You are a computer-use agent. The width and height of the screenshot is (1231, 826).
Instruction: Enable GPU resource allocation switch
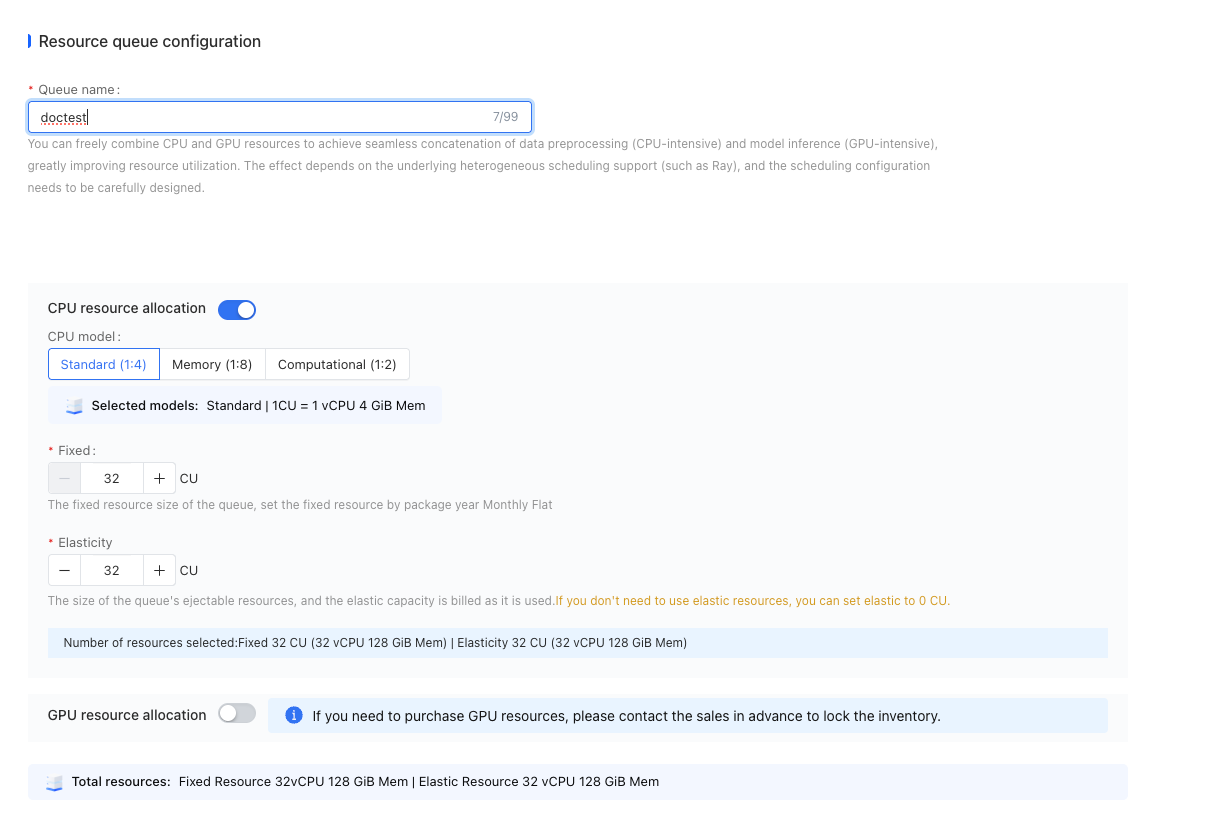point(237,714)
